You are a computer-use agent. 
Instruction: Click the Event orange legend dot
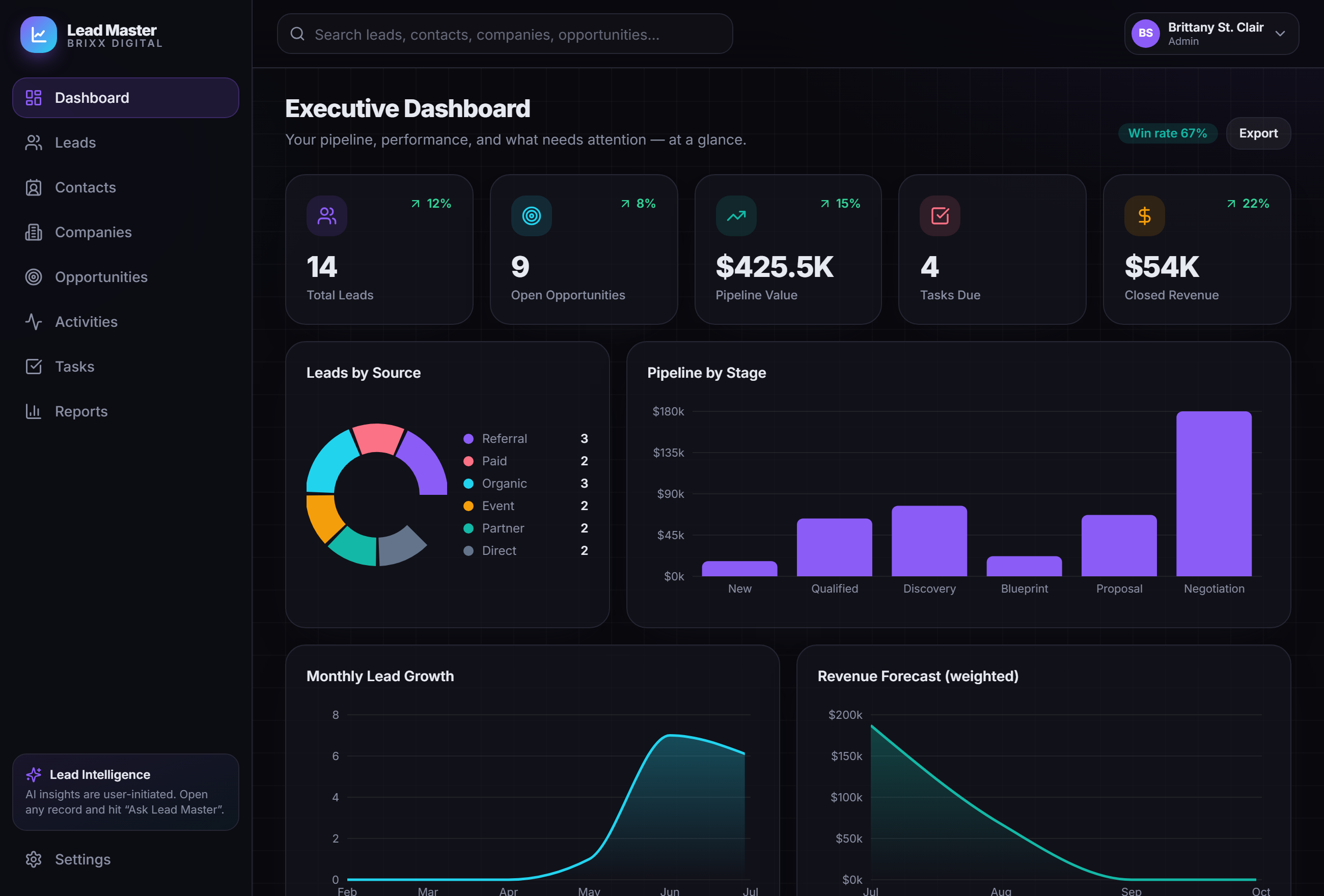(x=468, y=506)
